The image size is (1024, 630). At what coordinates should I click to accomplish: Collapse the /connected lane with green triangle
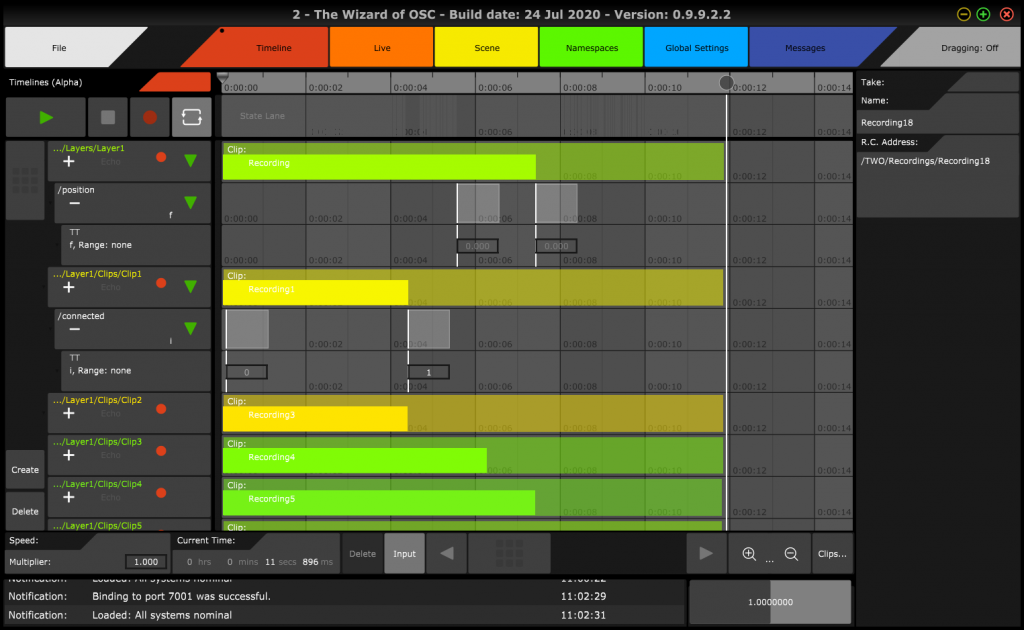[191, 328]
